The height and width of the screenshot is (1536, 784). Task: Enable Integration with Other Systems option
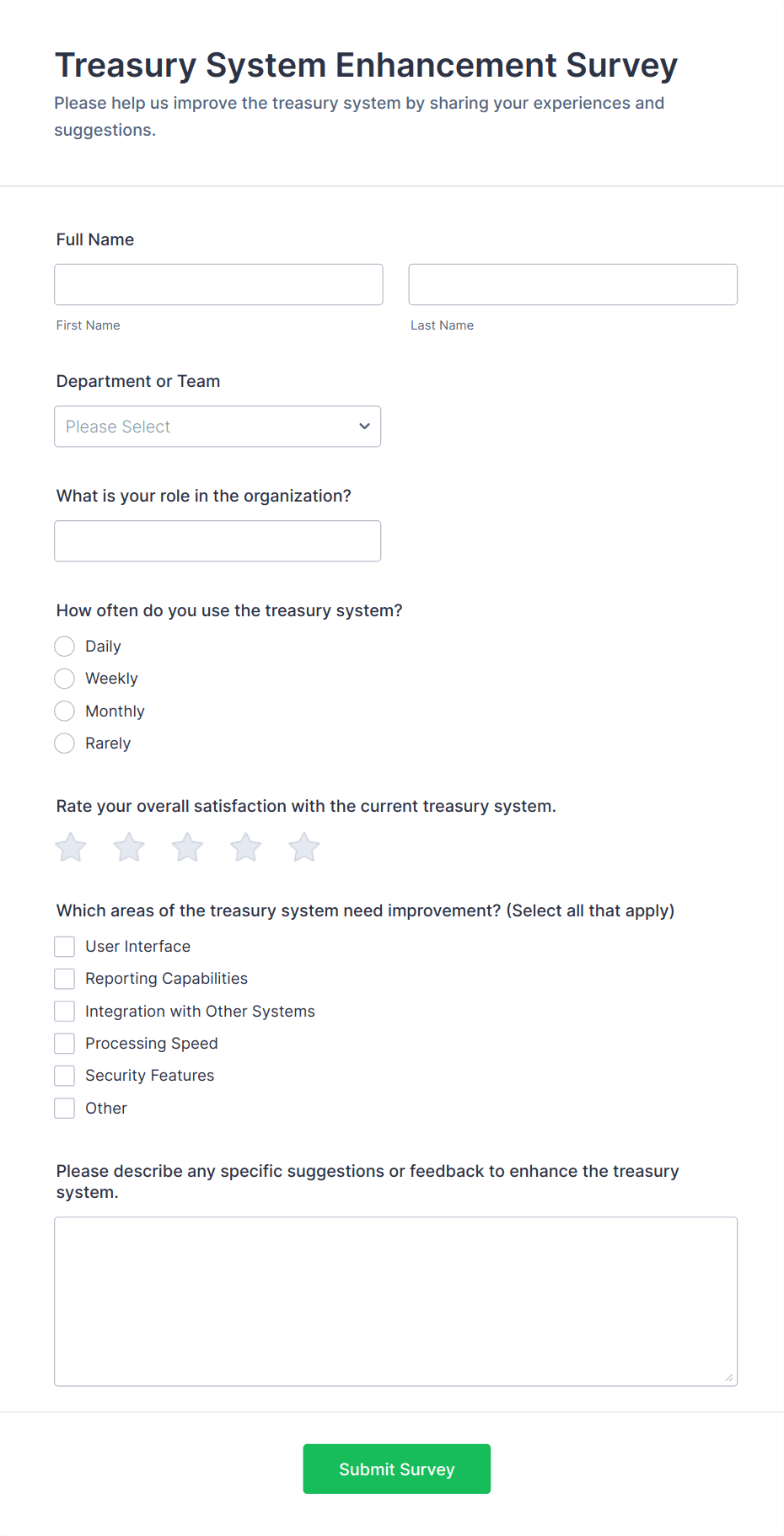[x=65, y=1012]
